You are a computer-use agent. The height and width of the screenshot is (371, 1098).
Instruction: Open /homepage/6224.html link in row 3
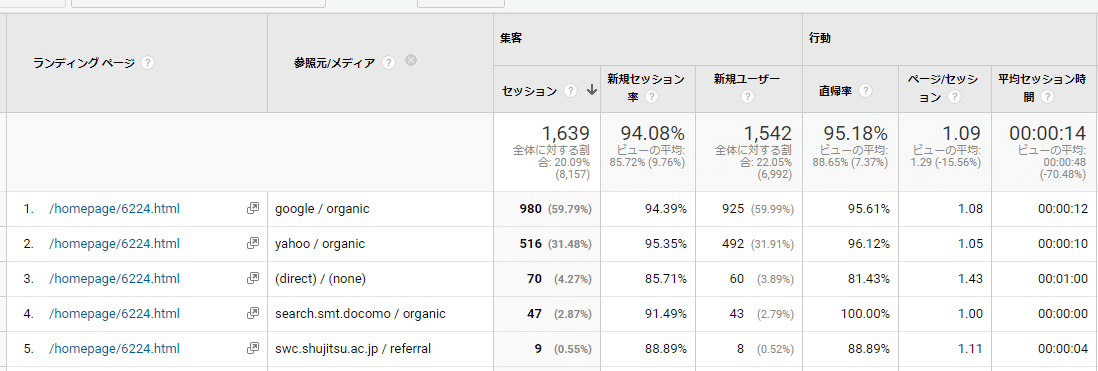click(x=114, y=279)
